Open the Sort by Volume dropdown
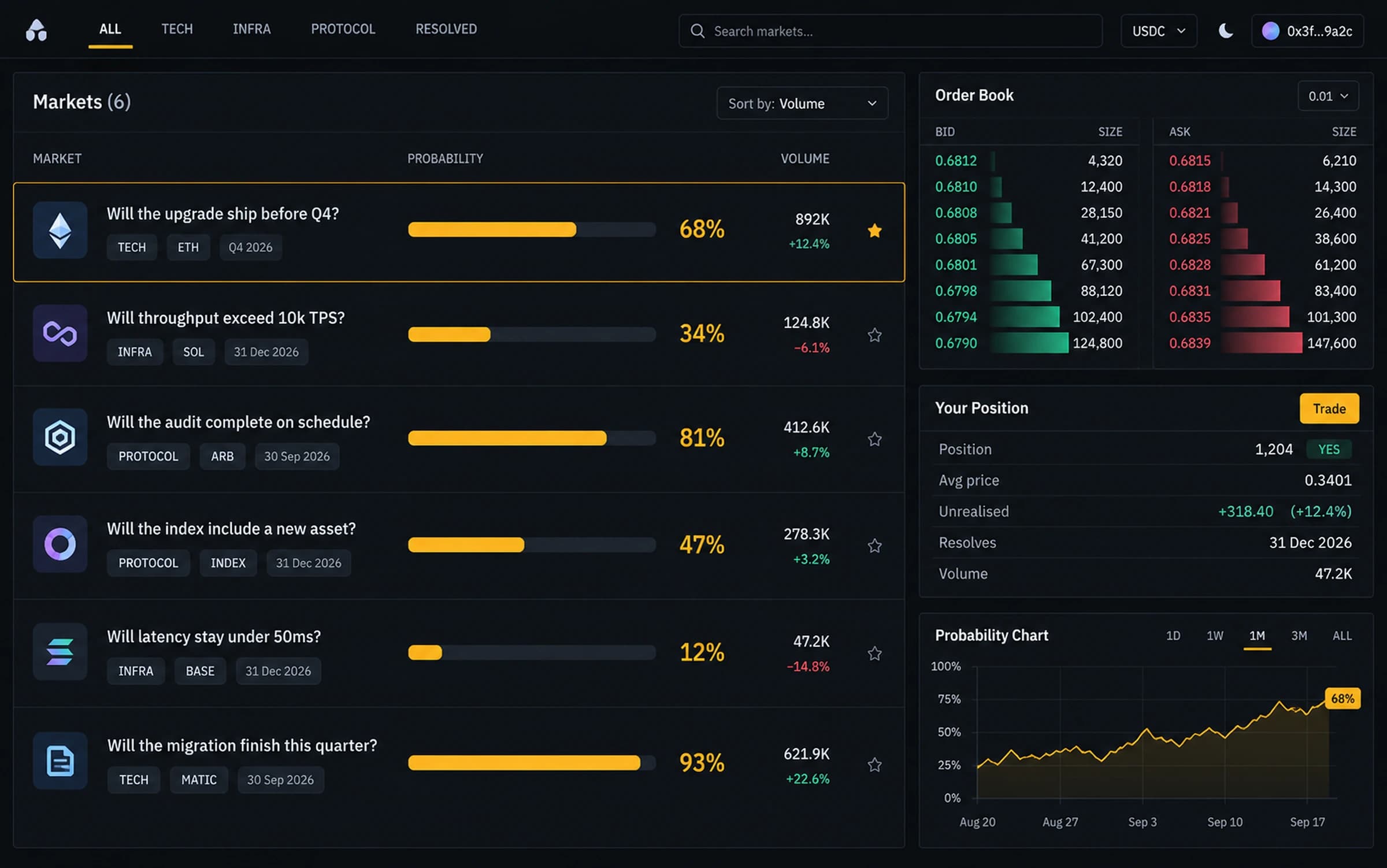 click(x=802, y=103)
